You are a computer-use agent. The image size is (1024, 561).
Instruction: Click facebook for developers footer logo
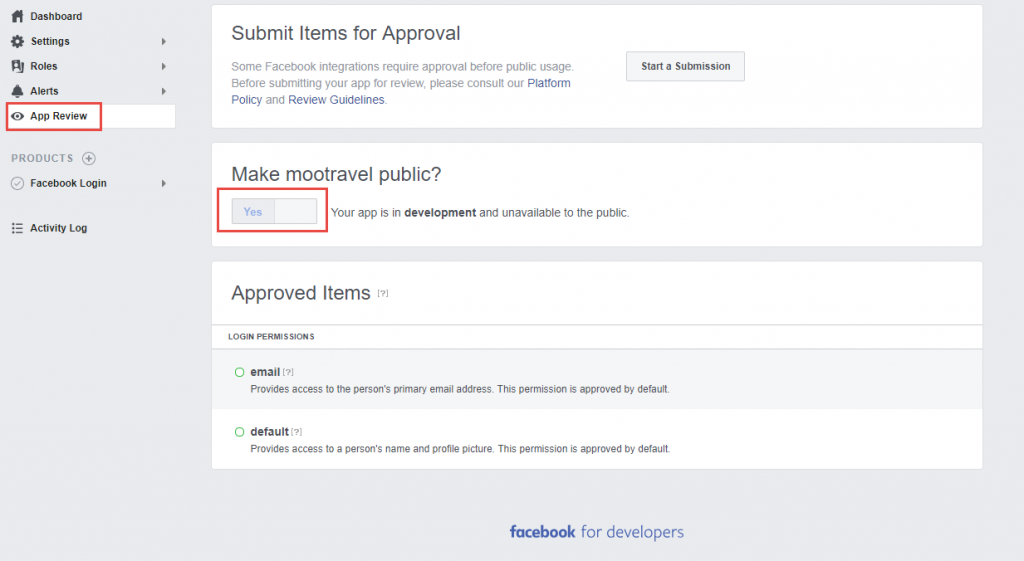click(x=596, y=532)
